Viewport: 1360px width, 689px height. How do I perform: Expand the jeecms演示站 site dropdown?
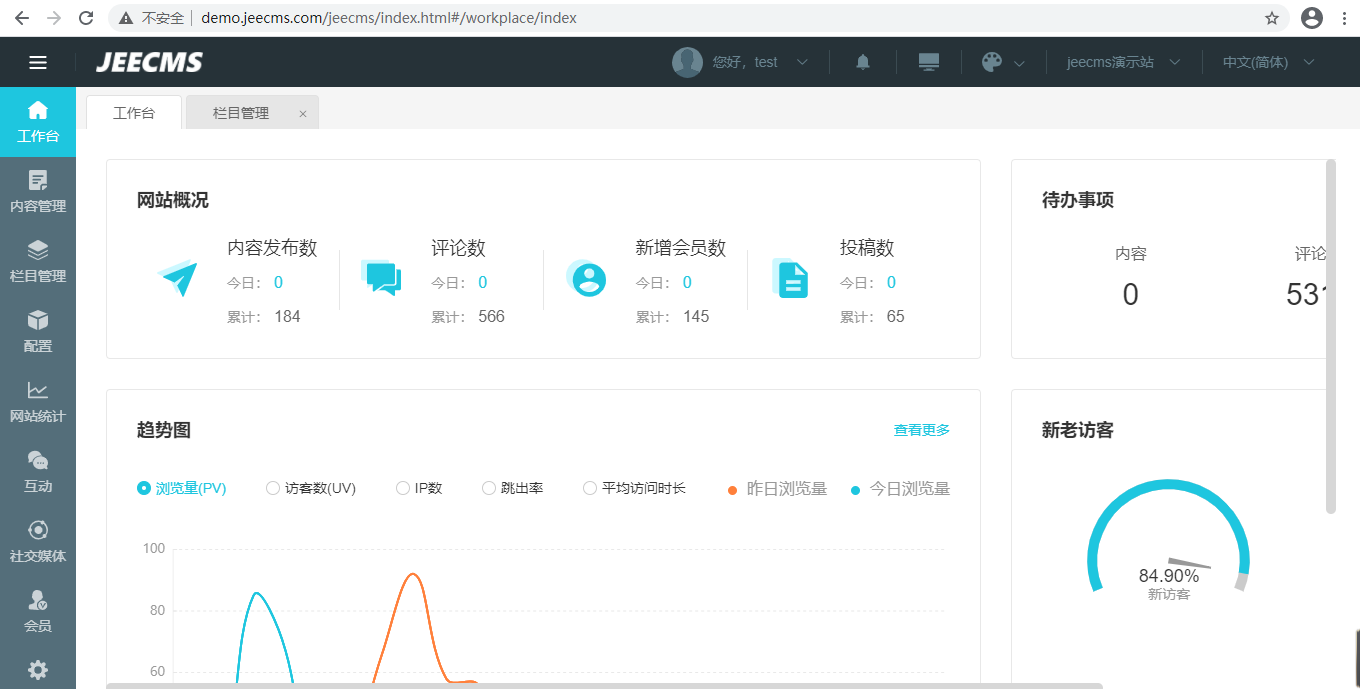pos(1123,62)
